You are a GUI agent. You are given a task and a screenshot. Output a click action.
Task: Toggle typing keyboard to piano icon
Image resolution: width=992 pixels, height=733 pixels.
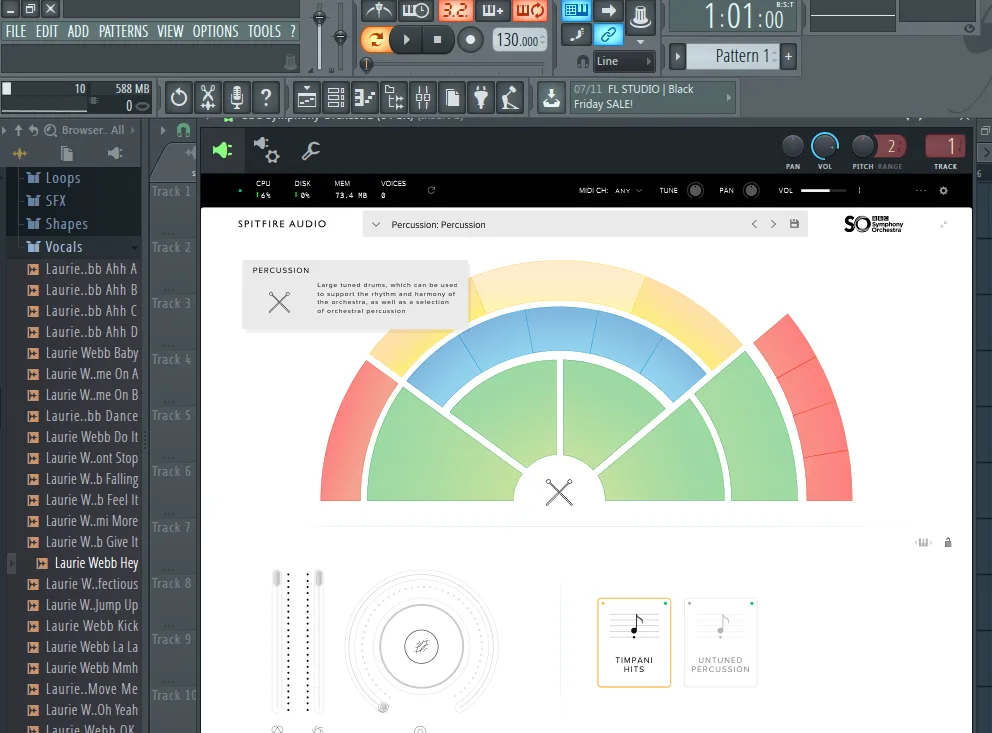(576, 10)
